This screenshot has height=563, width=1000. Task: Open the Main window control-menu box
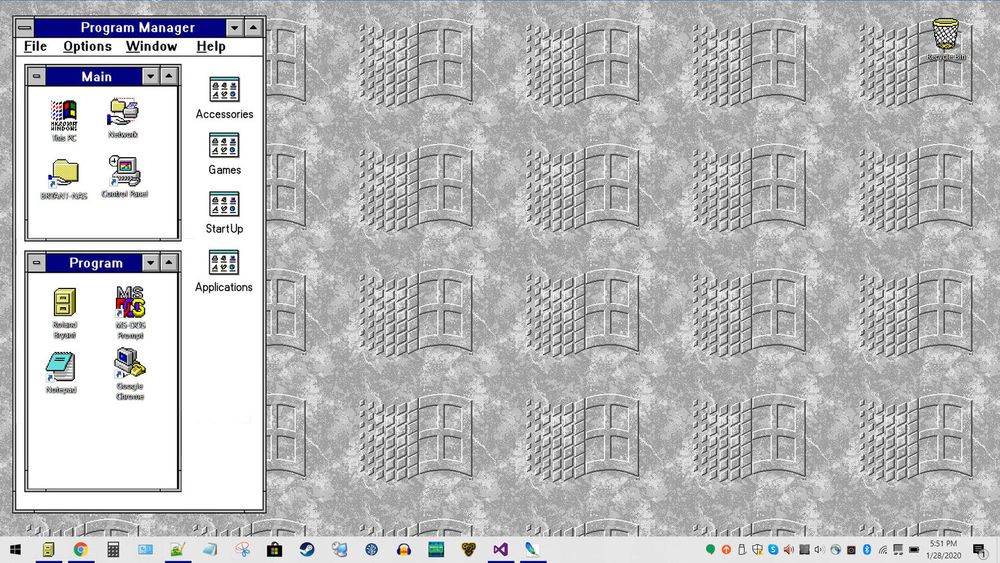point(37,77)
